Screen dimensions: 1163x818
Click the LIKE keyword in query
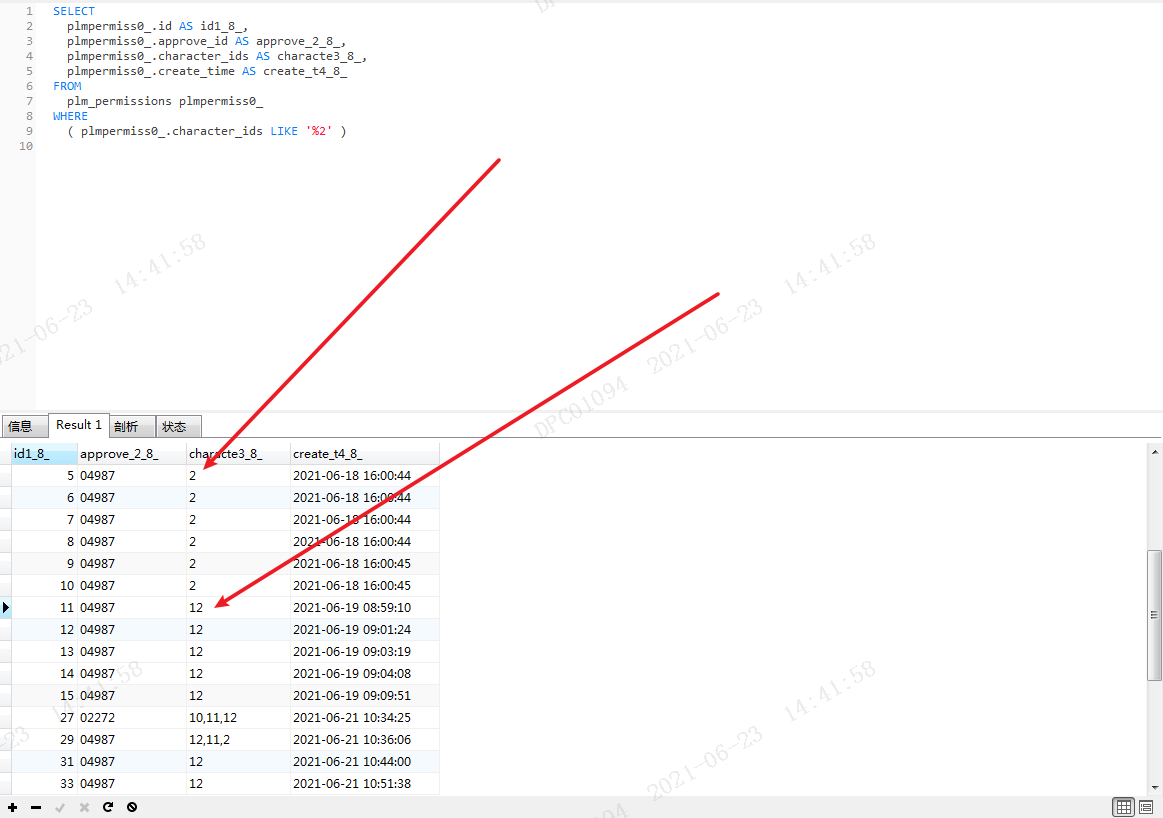pyautogui.click(x=284, y=131)
